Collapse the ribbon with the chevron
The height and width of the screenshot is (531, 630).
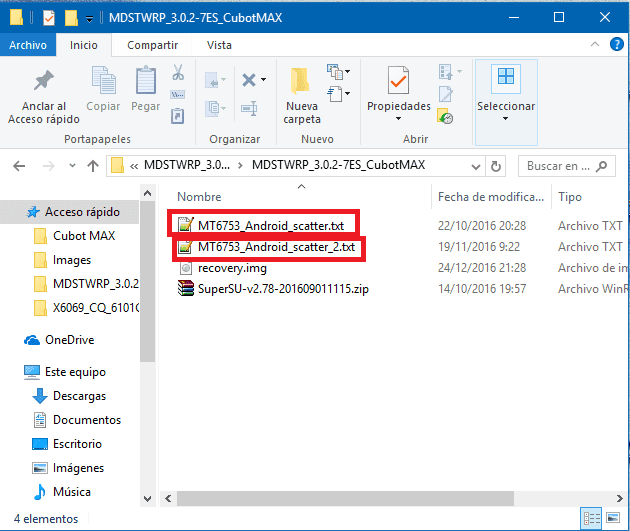pos(595,44)
